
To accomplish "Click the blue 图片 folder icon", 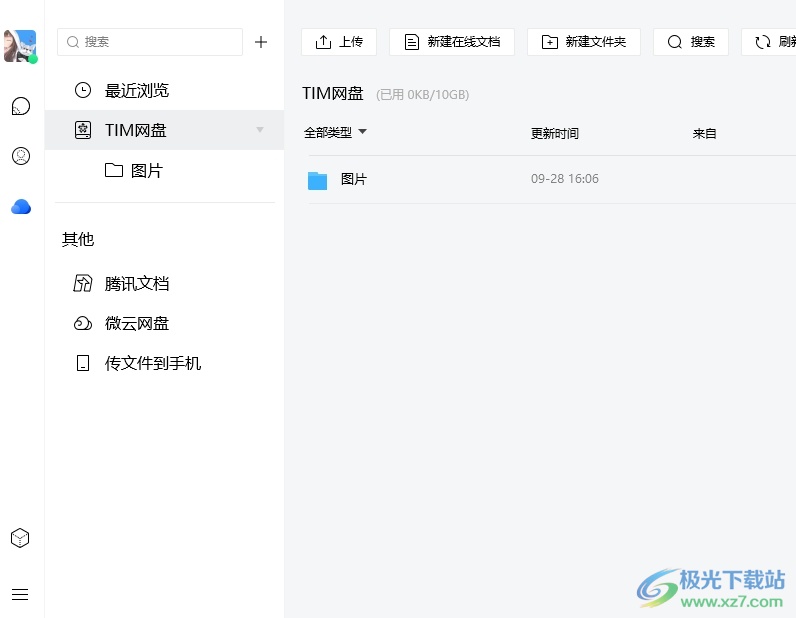I will (x=318, y=180).
